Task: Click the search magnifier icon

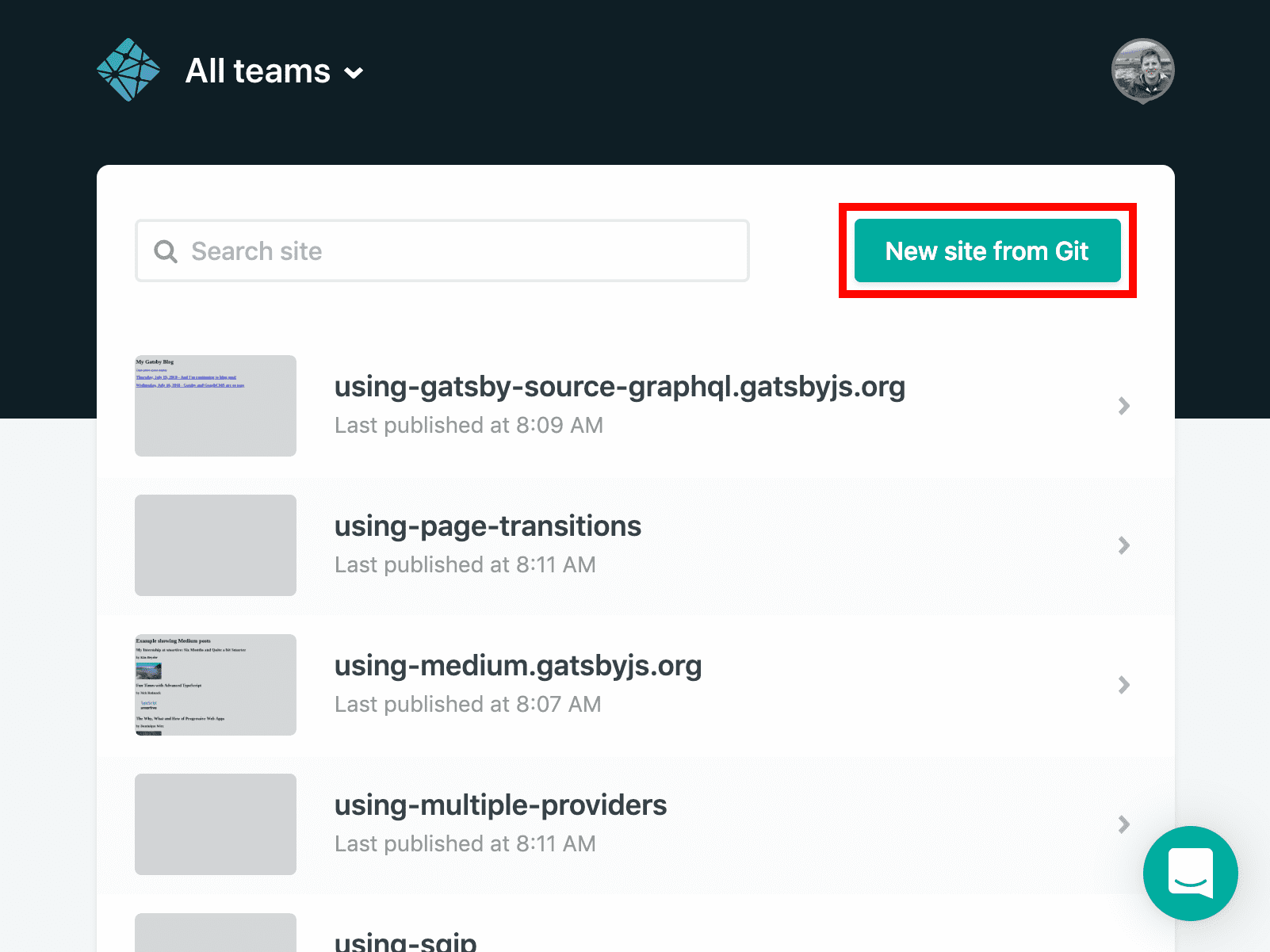Action: click(x=166, y=251)
